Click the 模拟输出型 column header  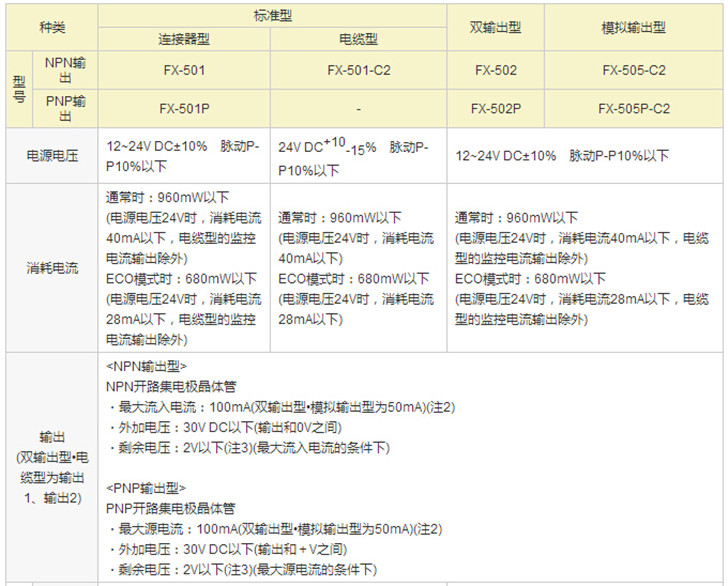(x=633, y=27)
